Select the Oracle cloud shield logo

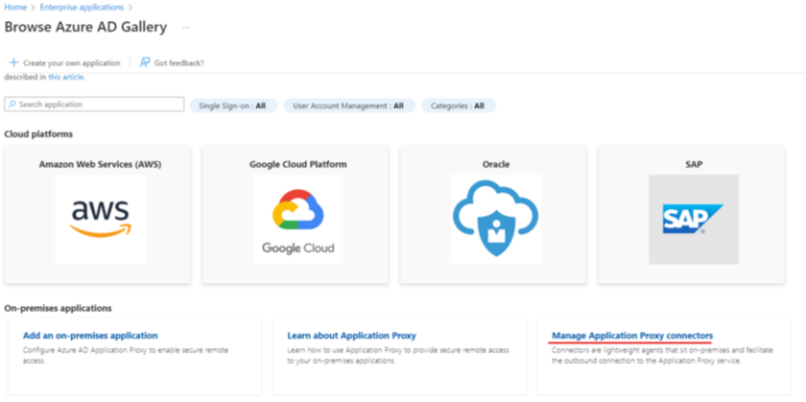[496, 220]
